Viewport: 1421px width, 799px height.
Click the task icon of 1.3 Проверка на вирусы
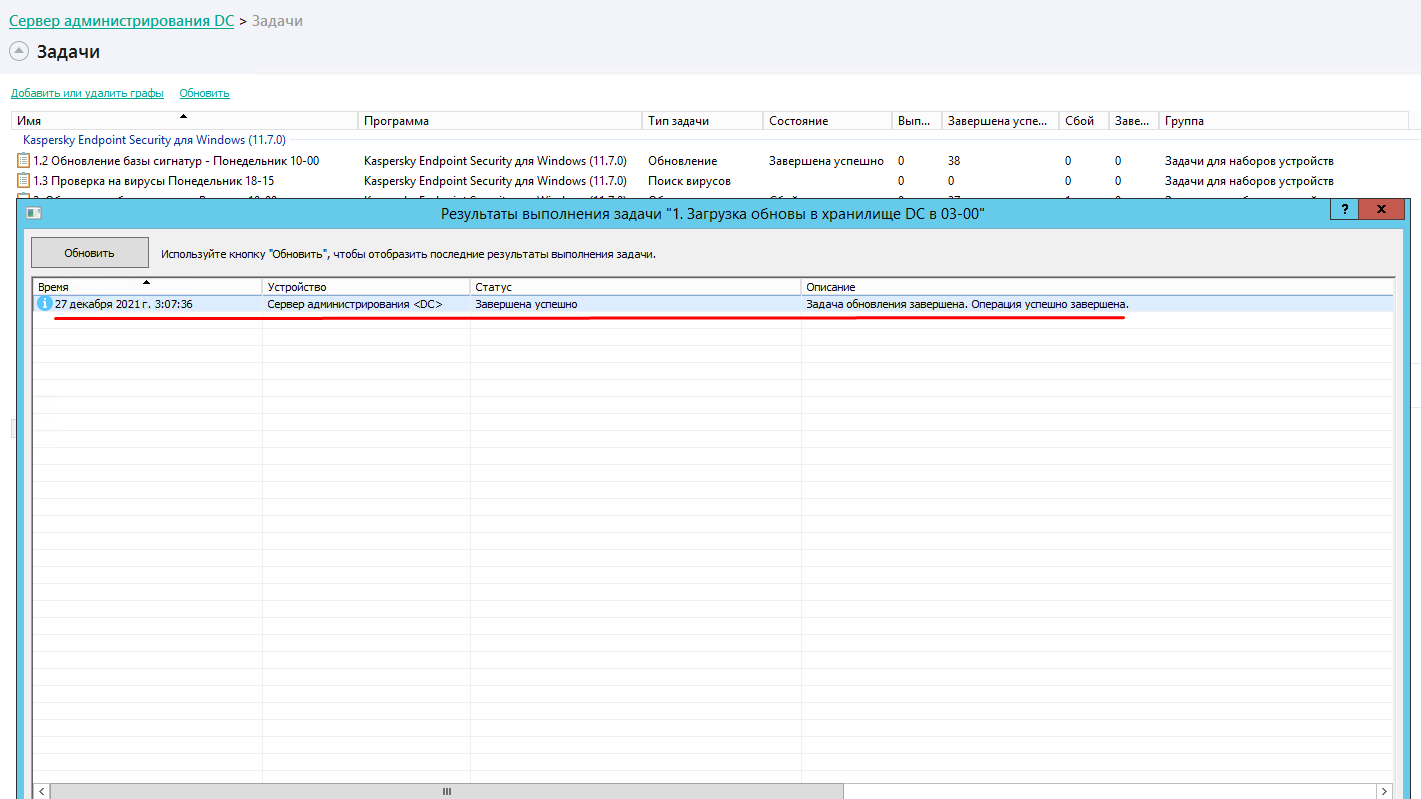tap(24, 181)
